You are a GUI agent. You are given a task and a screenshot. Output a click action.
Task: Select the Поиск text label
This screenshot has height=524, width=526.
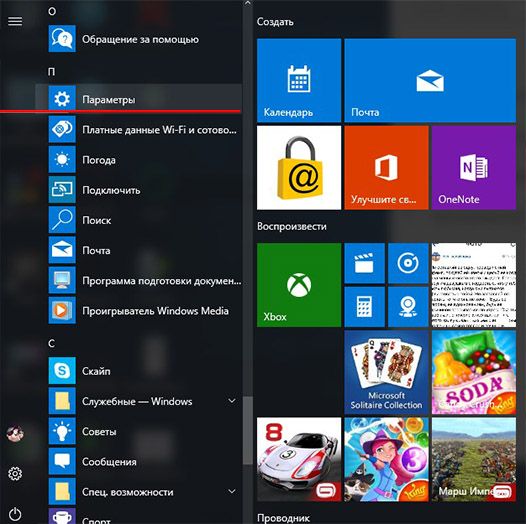coord(97,220)
